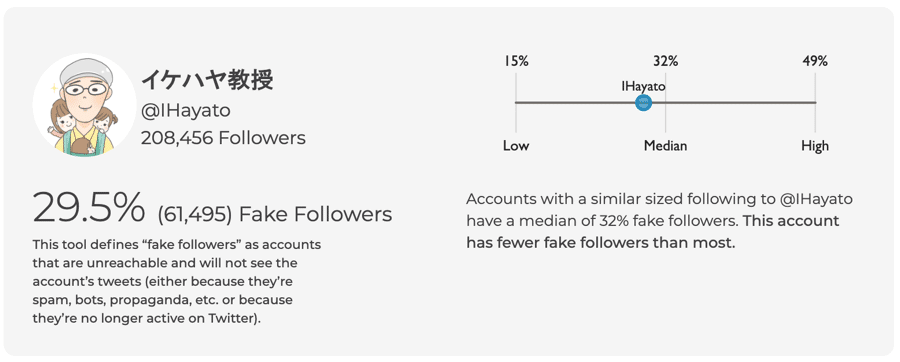Click "This account has fewer fake followers" text

coord(653,232)
